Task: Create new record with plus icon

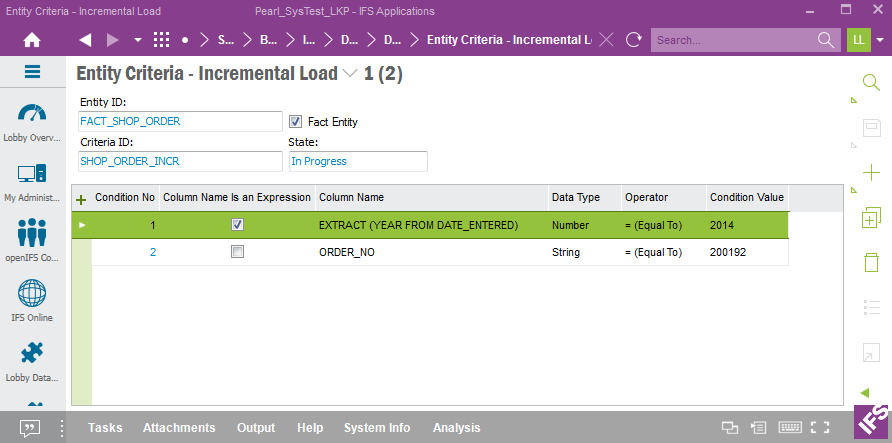Action: [x=872, y=172]
